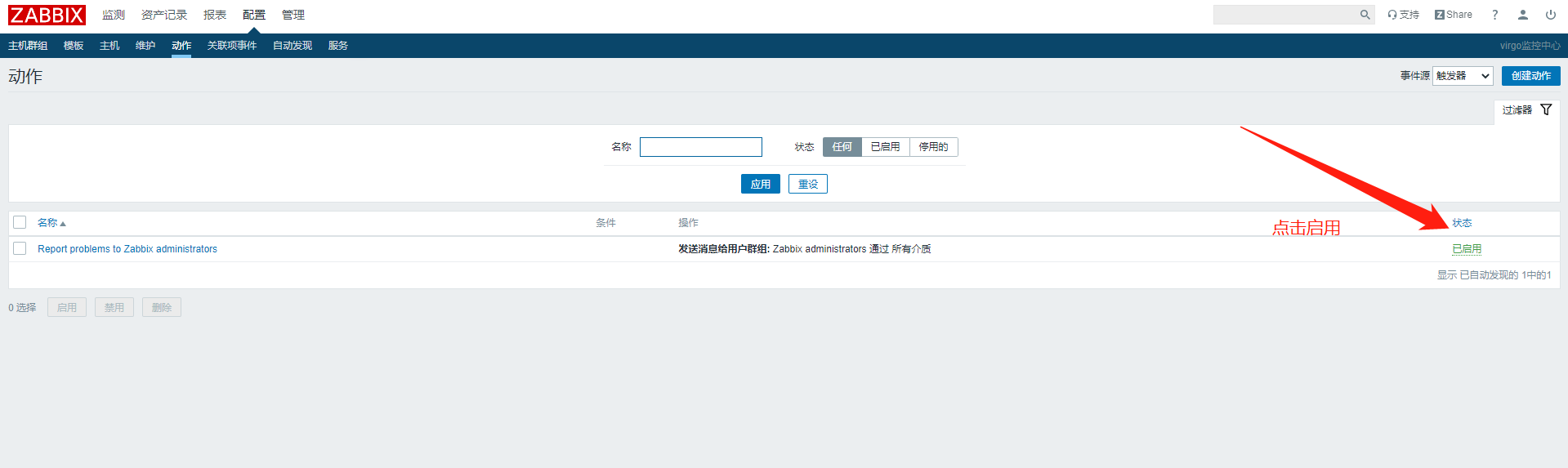The height and width of the screenshot is (468, 1568).
Task: Select all actions checkbox in header
Action: (x=20, y=222)
